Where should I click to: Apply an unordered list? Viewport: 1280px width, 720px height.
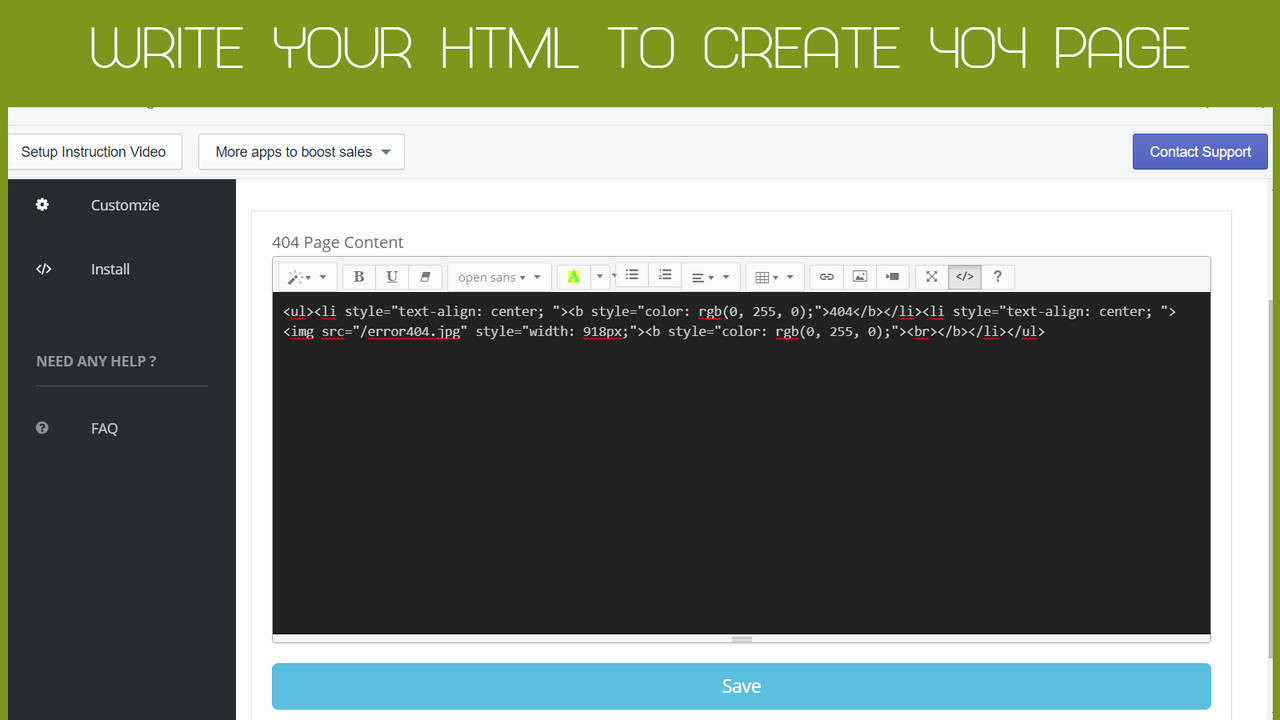(x=631, y=275)
